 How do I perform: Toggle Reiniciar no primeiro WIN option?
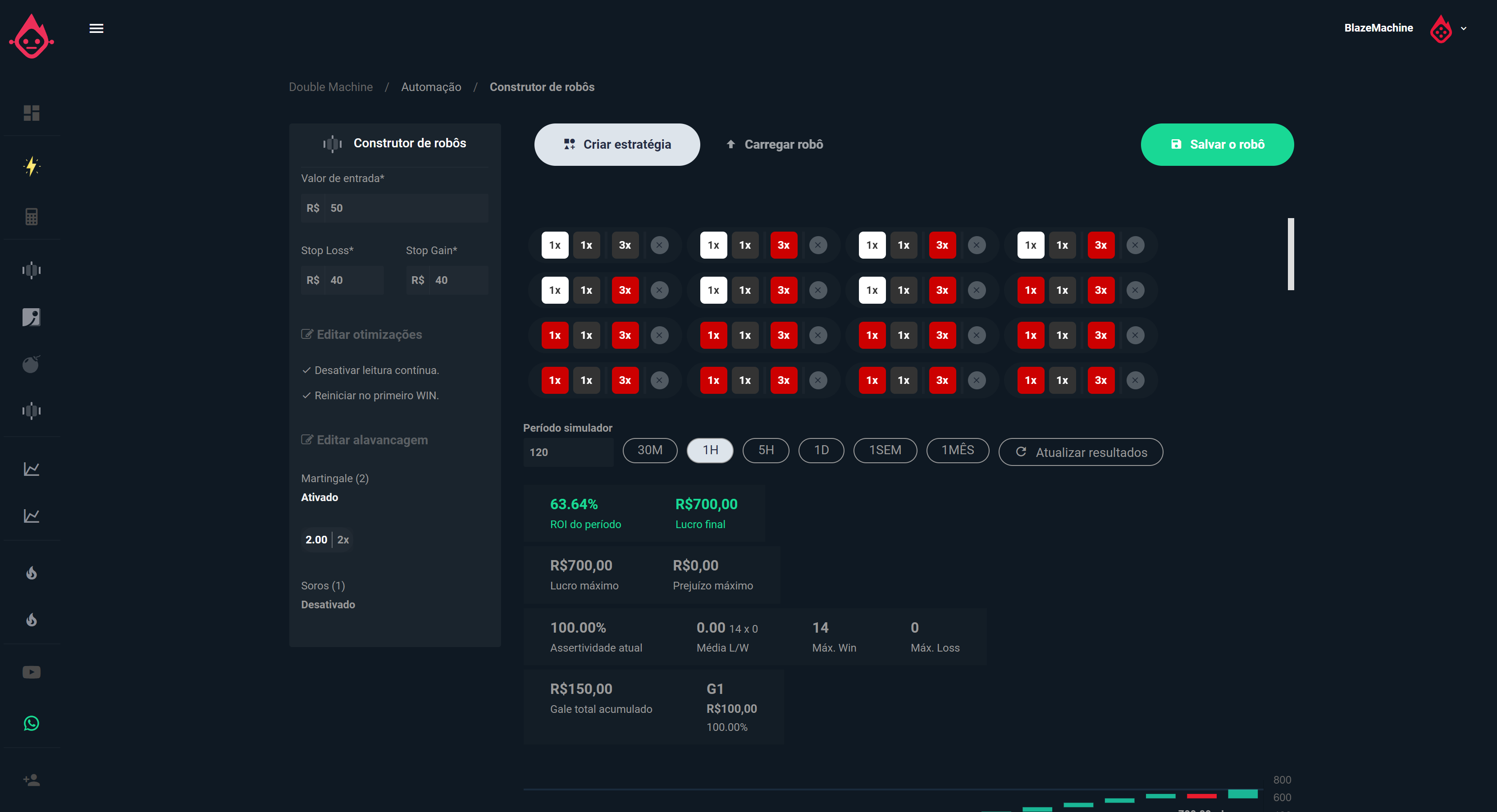pyautogui.click(x=371, y=395)
